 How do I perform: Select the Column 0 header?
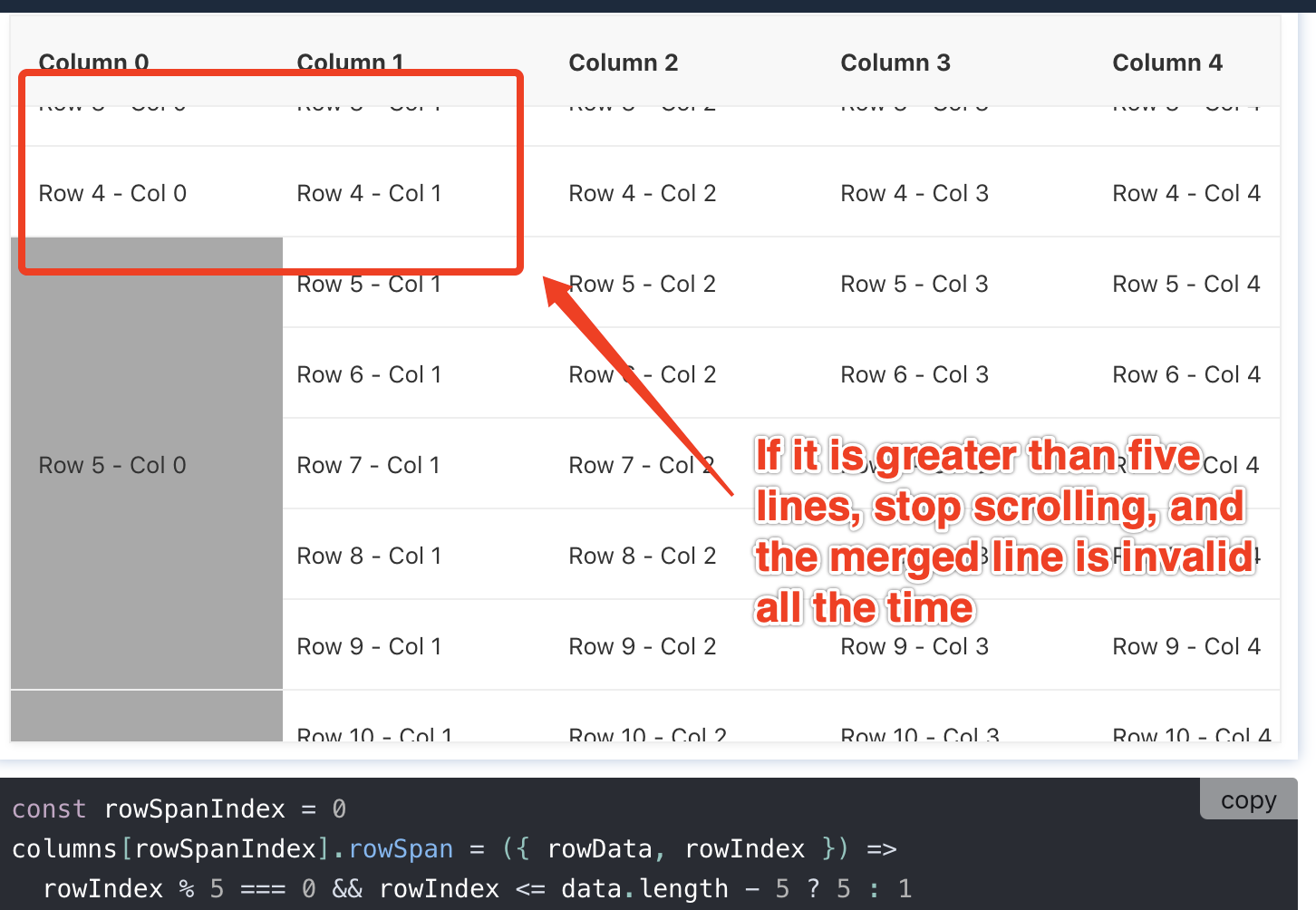[x=93, y=62]
